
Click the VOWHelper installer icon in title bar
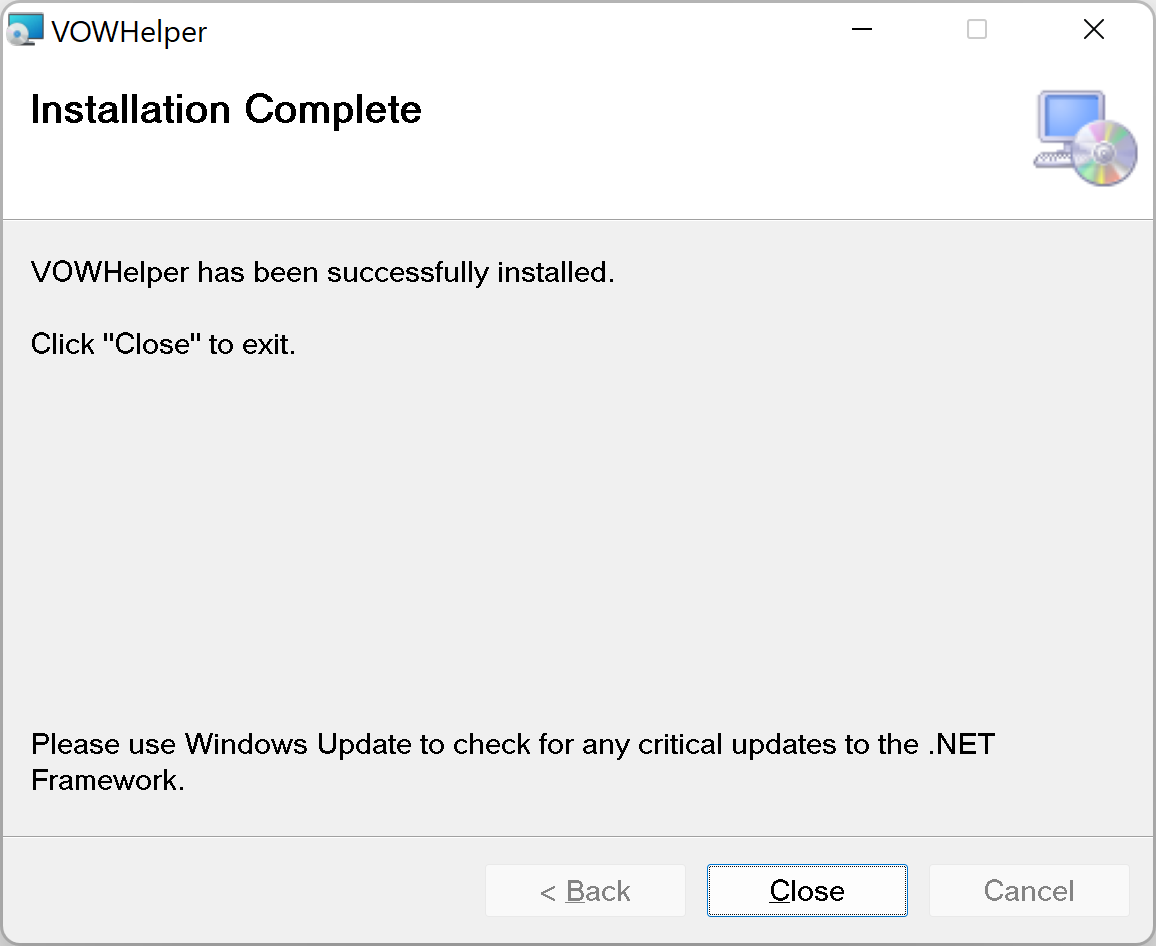tap(26, 31)
